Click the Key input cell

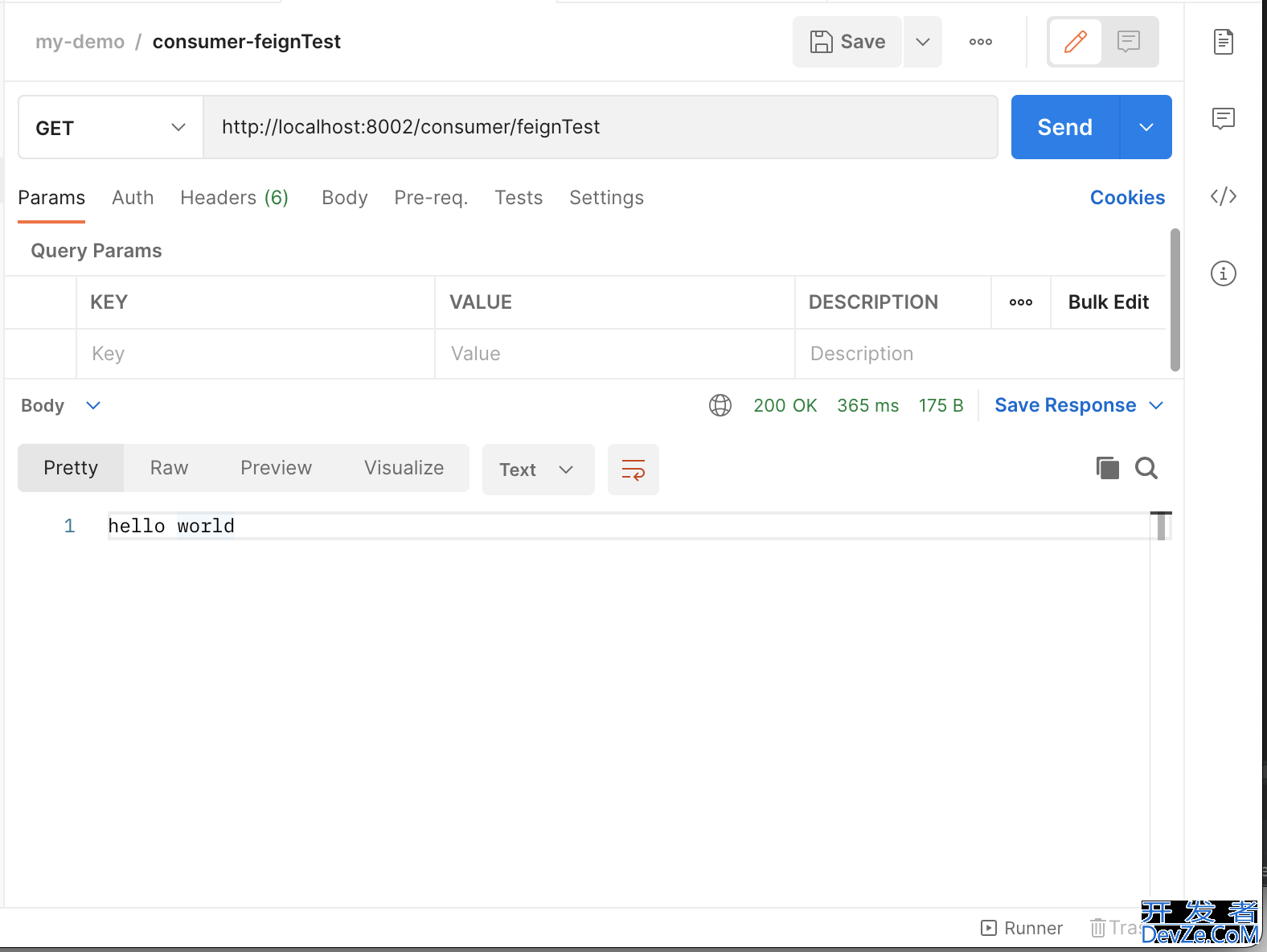[x=256, y=354]
